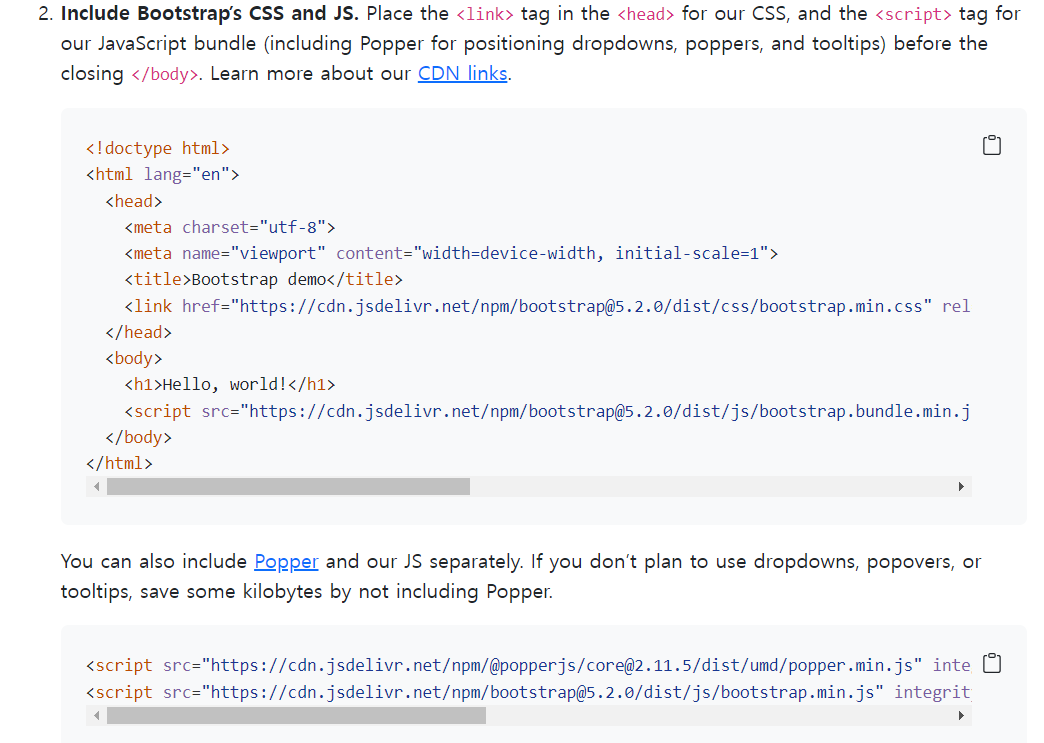Click the opening "<body>" code line
The width and height of the screenshot is (1044, 743).
[134, 358]
